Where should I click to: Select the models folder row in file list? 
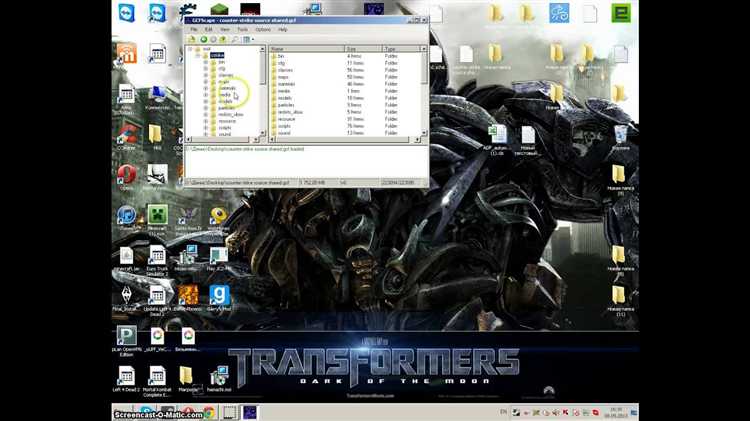click(345, 98)
